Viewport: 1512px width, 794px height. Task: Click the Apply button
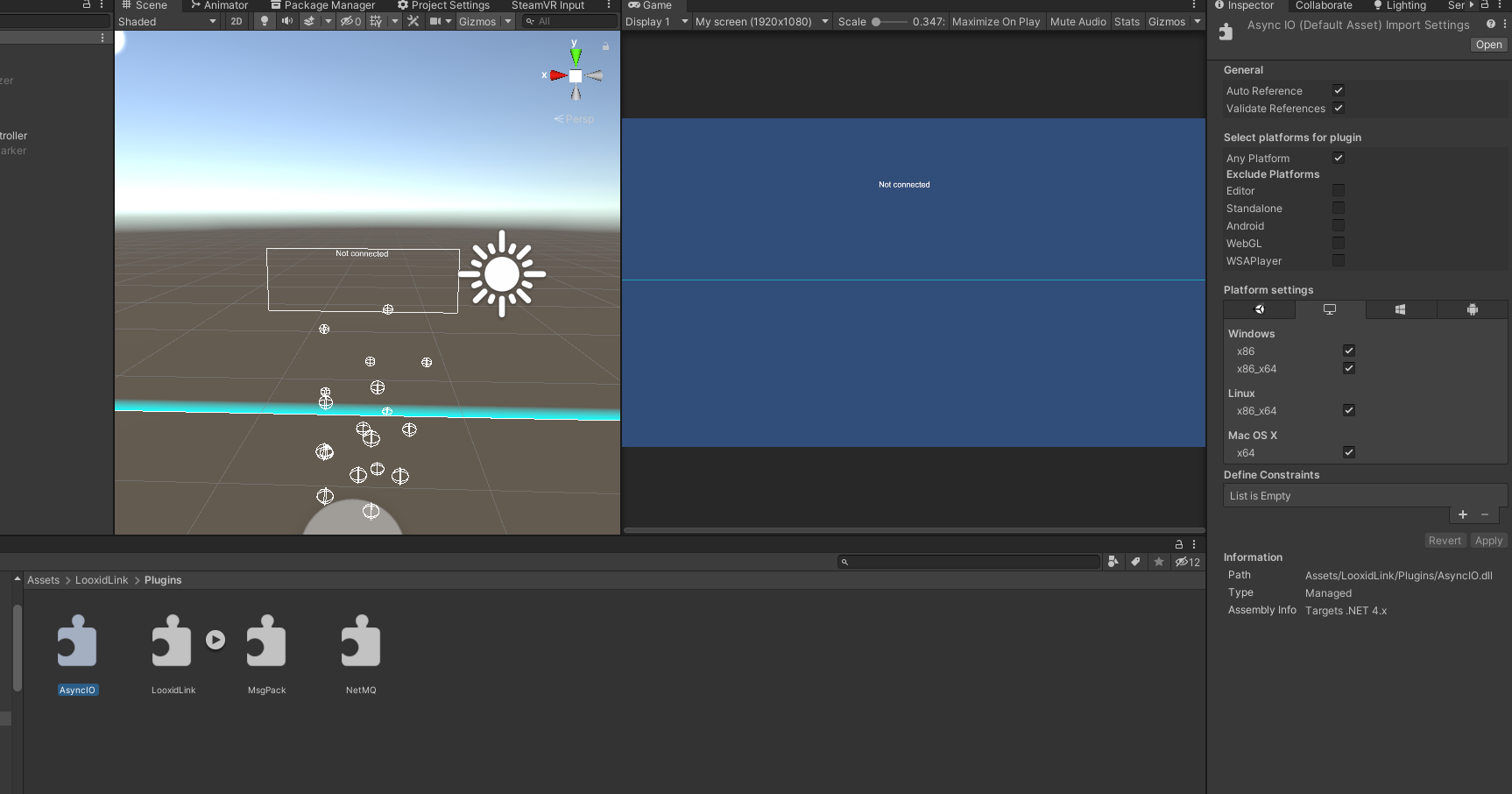(1488, 541)
